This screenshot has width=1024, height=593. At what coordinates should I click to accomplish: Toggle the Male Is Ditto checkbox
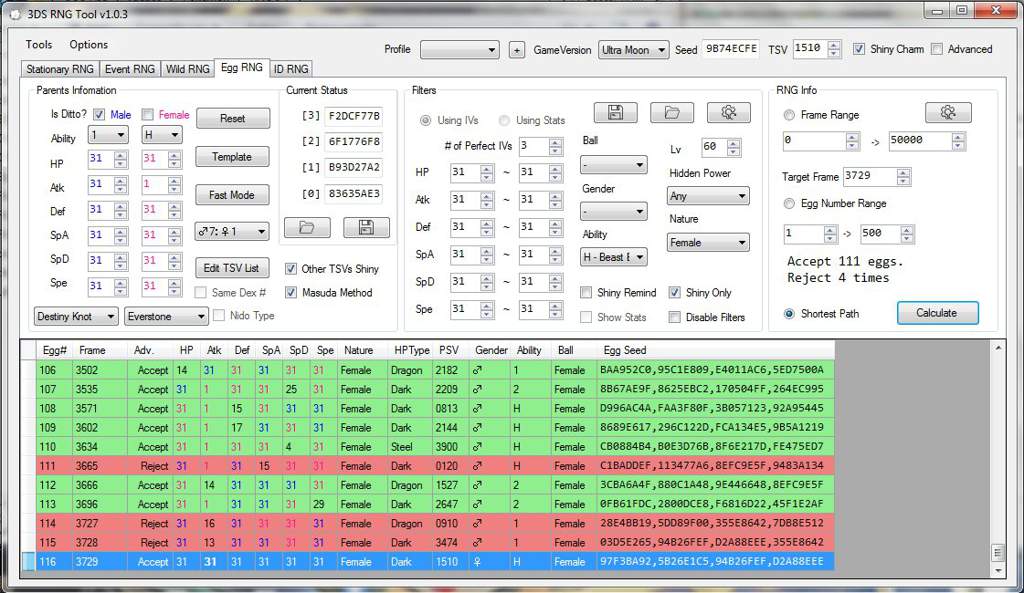(x=99, y=114)
